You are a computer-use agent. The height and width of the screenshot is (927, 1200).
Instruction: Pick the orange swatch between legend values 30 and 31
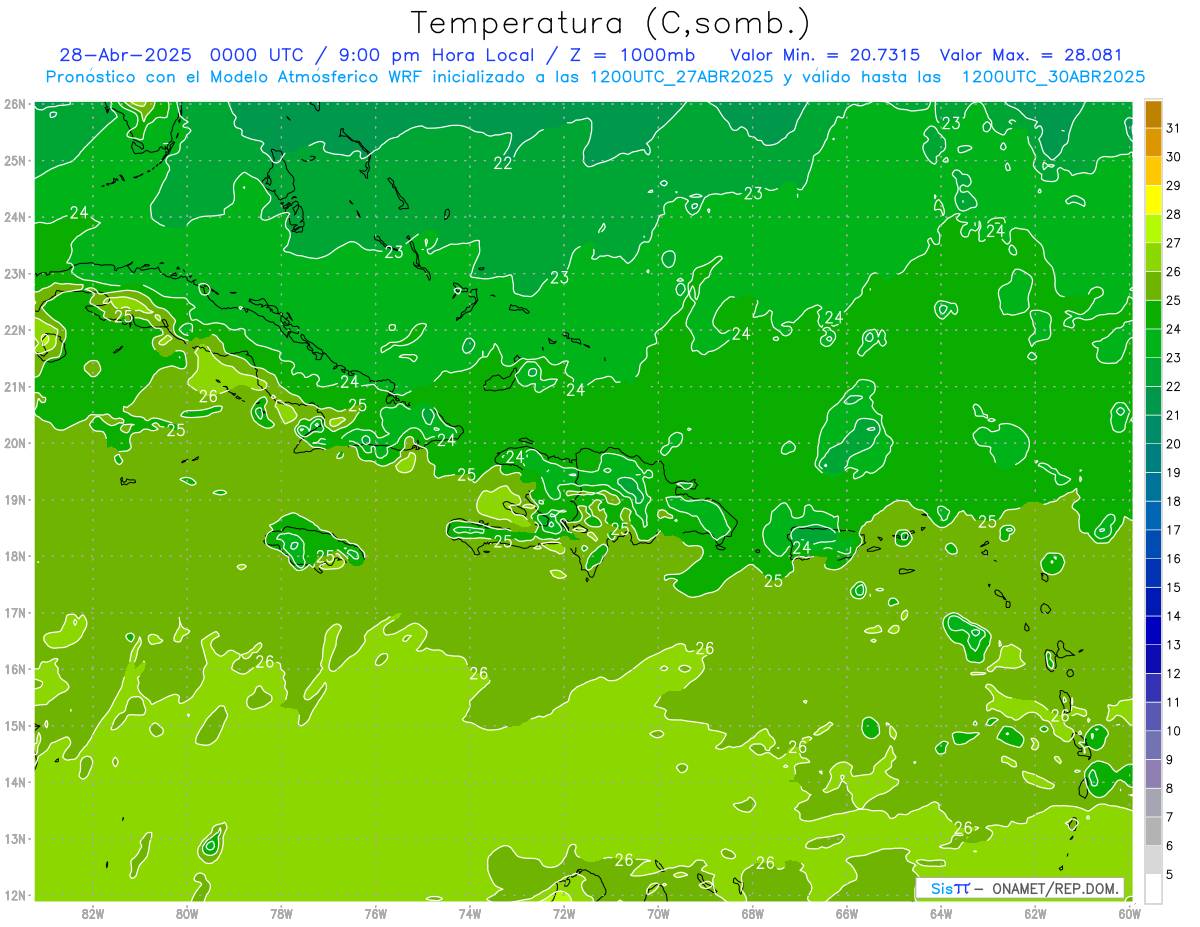pyautogui.click(x=1153, y=142)
